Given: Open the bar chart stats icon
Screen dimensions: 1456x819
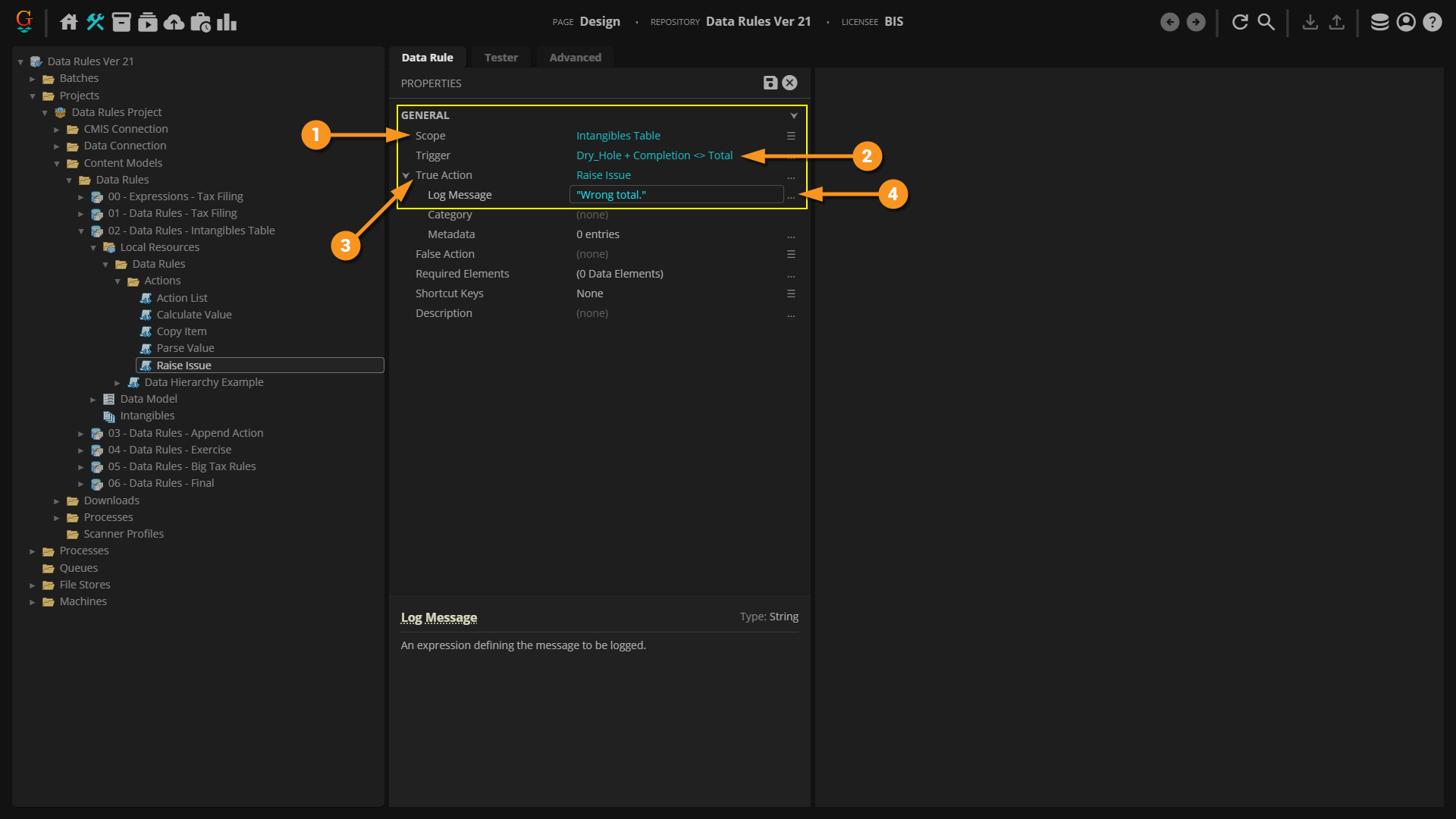Looking at the screenshot, I should point(227,22).
